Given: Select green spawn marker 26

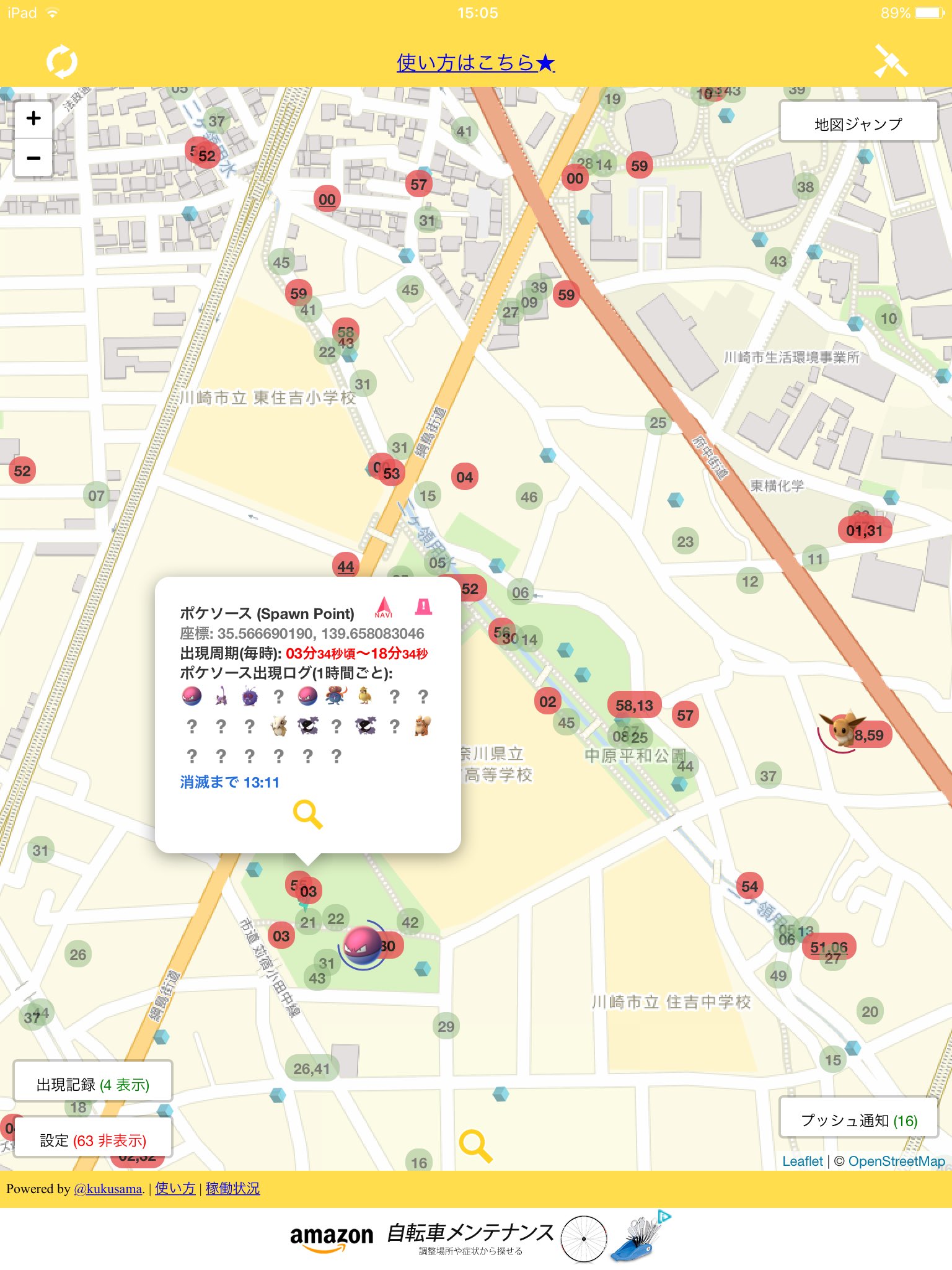Looking at the screenshot, I should [x=77, y=954].
